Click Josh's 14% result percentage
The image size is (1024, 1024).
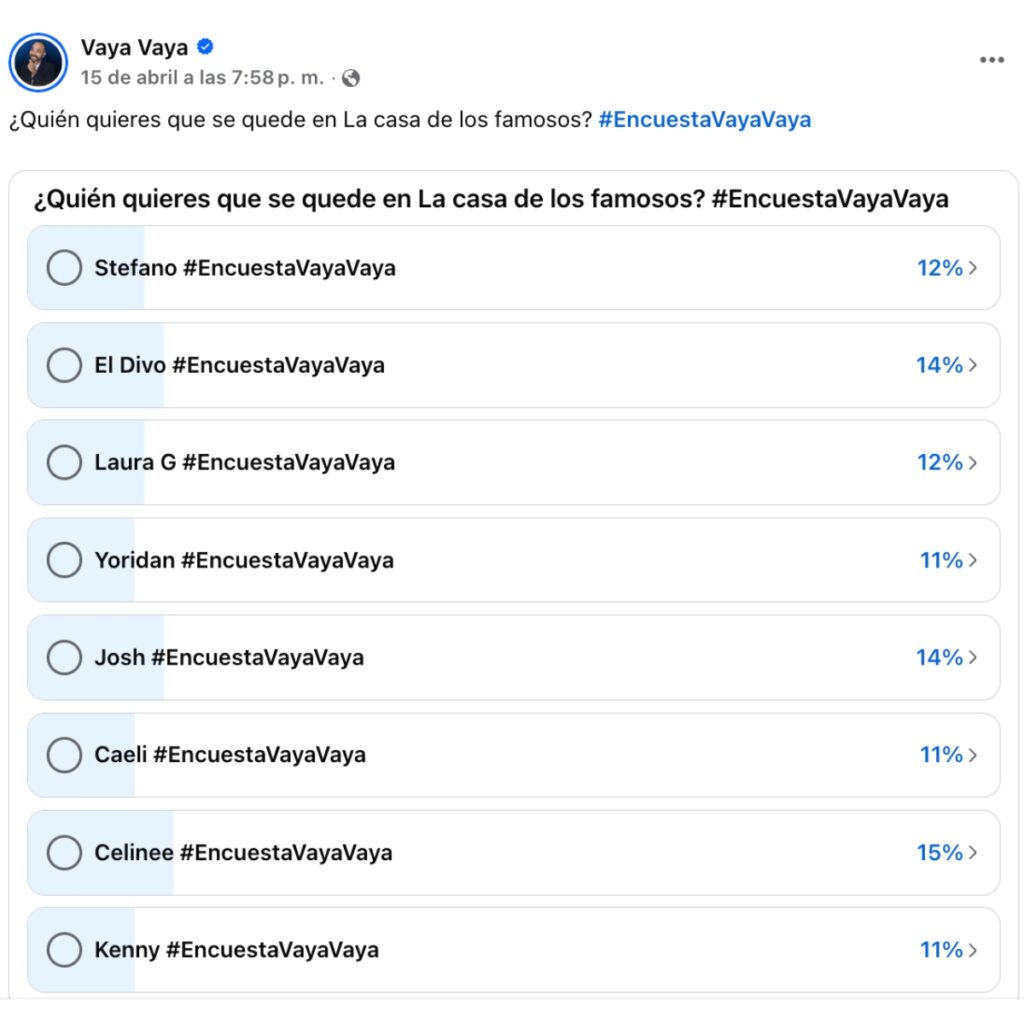939,657
